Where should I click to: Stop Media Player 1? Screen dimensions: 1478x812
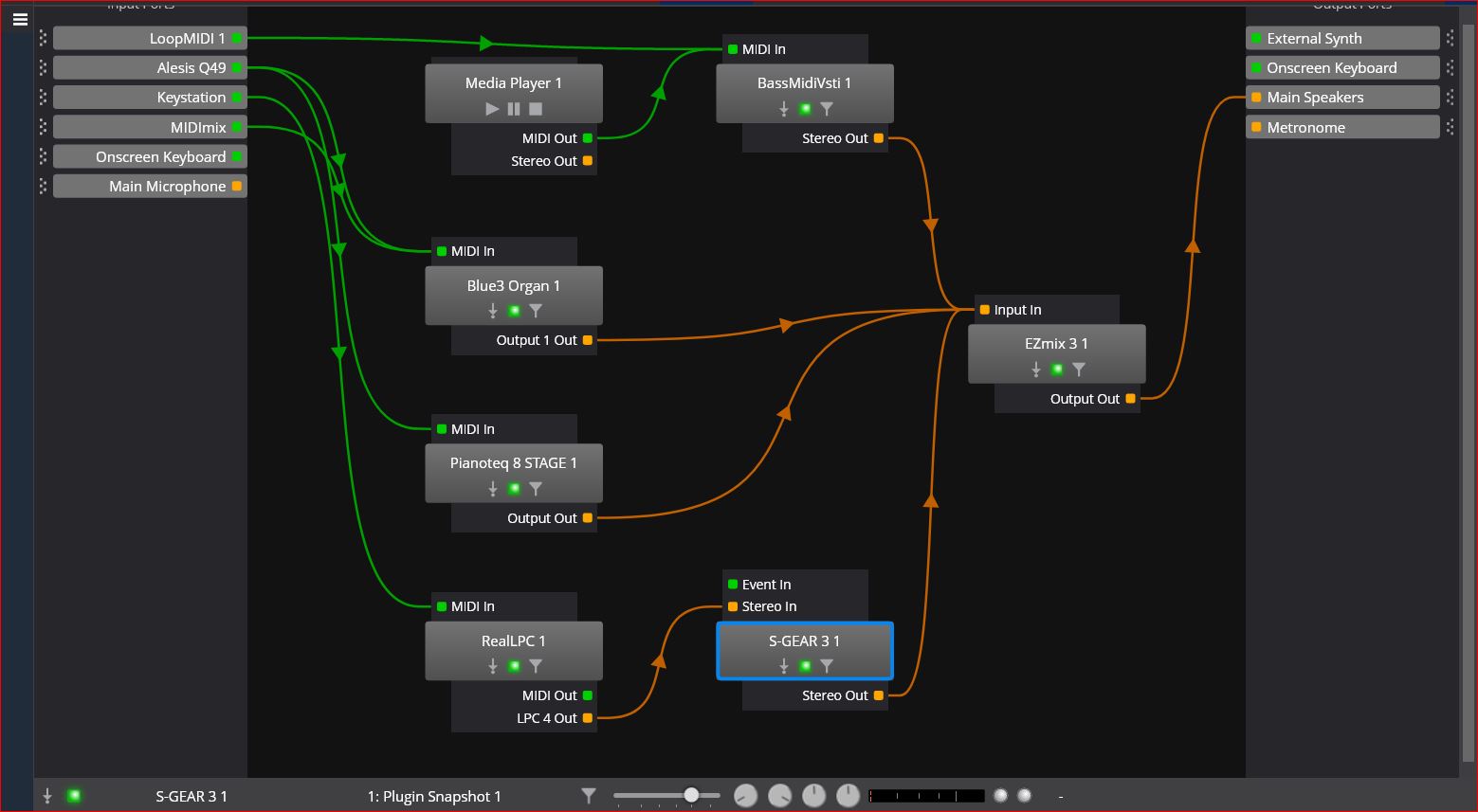pyautogui.click(x=536, y=109)
